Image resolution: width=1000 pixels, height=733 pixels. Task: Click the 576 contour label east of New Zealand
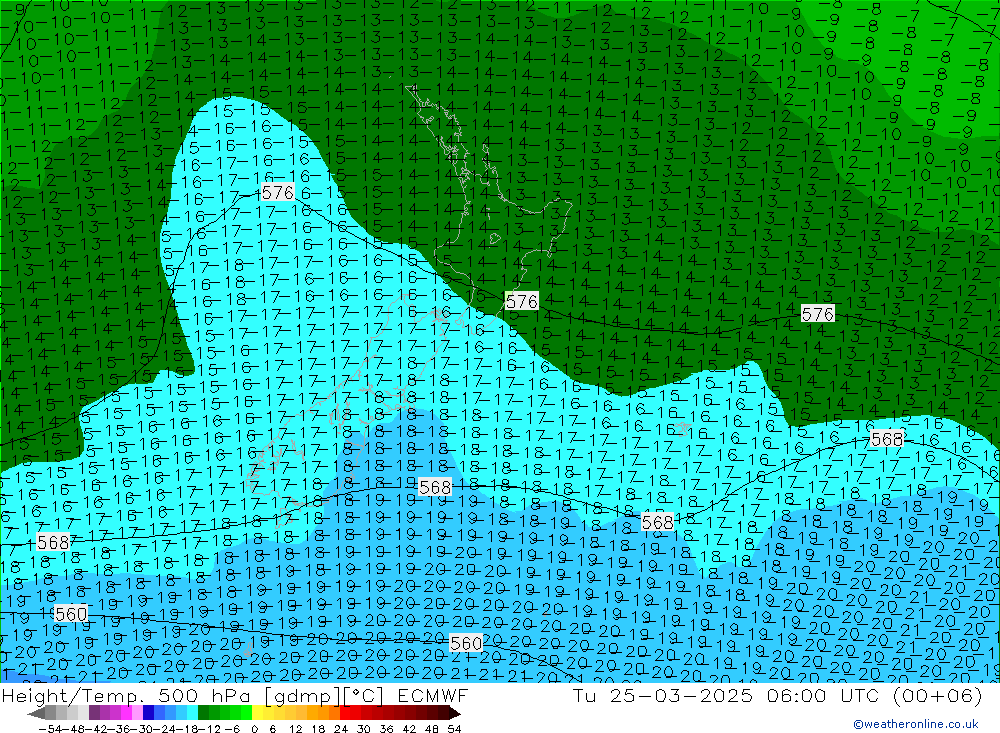click(x=818, y=314)
